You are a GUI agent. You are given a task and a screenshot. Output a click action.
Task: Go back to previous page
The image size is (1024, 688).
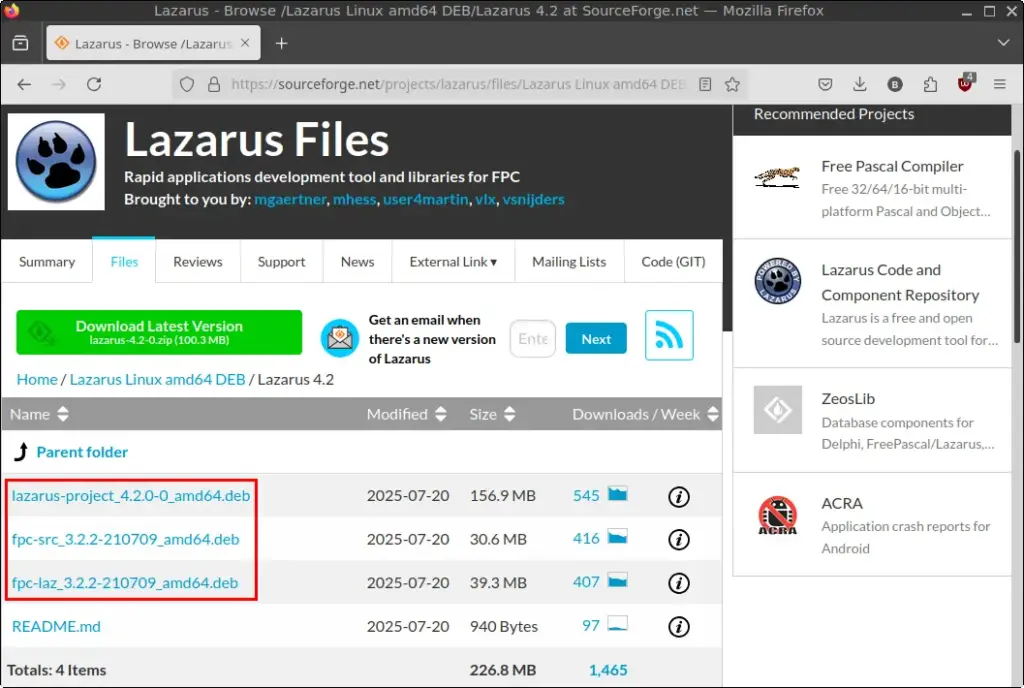(x=24, y=84)
